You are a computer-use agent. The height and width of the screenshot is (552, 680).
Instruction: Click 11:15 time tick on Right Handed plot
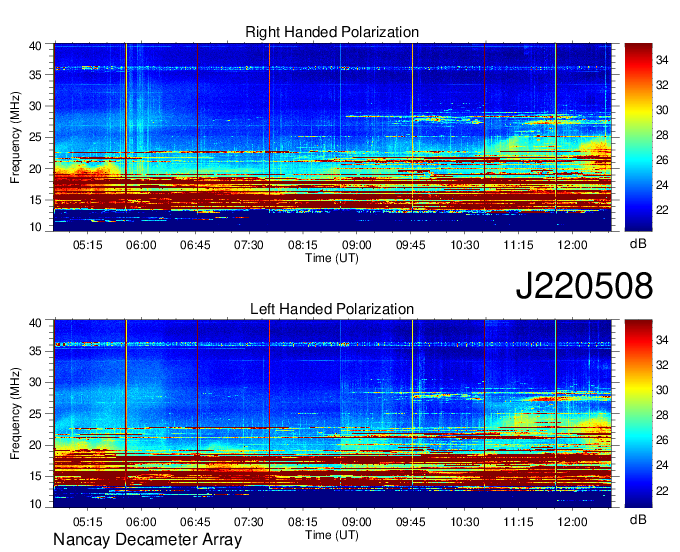518,245
